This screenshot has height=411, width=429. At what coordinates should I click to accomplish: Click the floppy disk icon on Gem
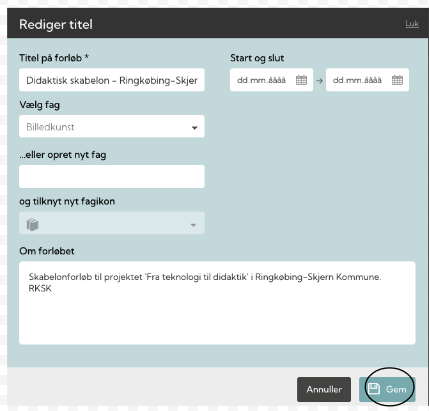(374, 389)
